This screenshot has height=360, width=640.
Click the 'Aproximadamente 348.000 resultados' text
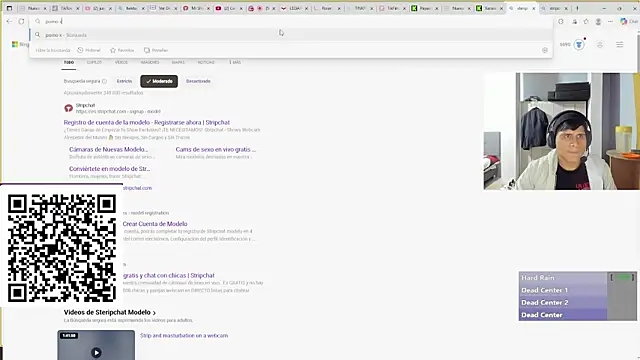pos(103,93)
